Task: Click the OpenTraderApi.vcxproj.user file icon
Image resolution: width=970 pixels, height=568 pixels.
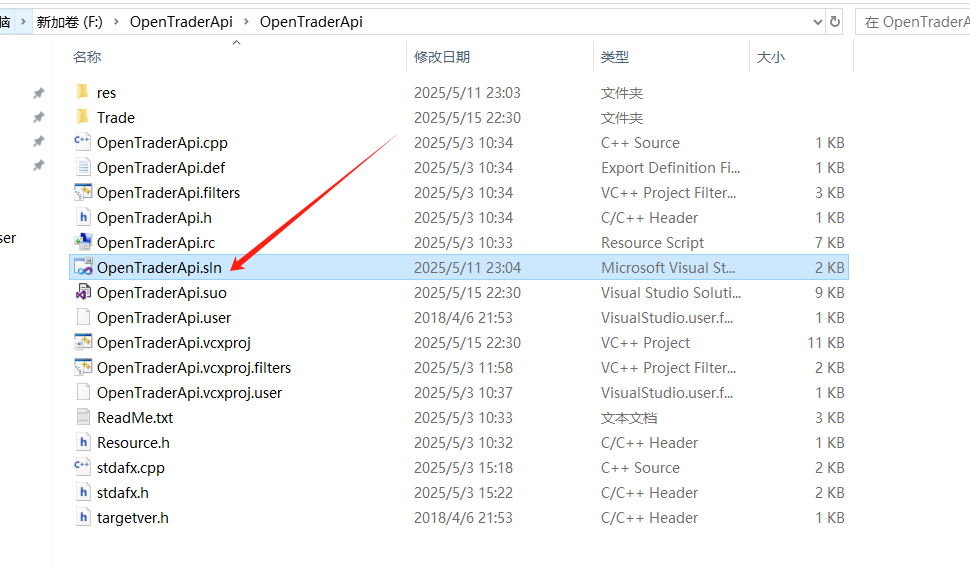Action: (83, 392)
